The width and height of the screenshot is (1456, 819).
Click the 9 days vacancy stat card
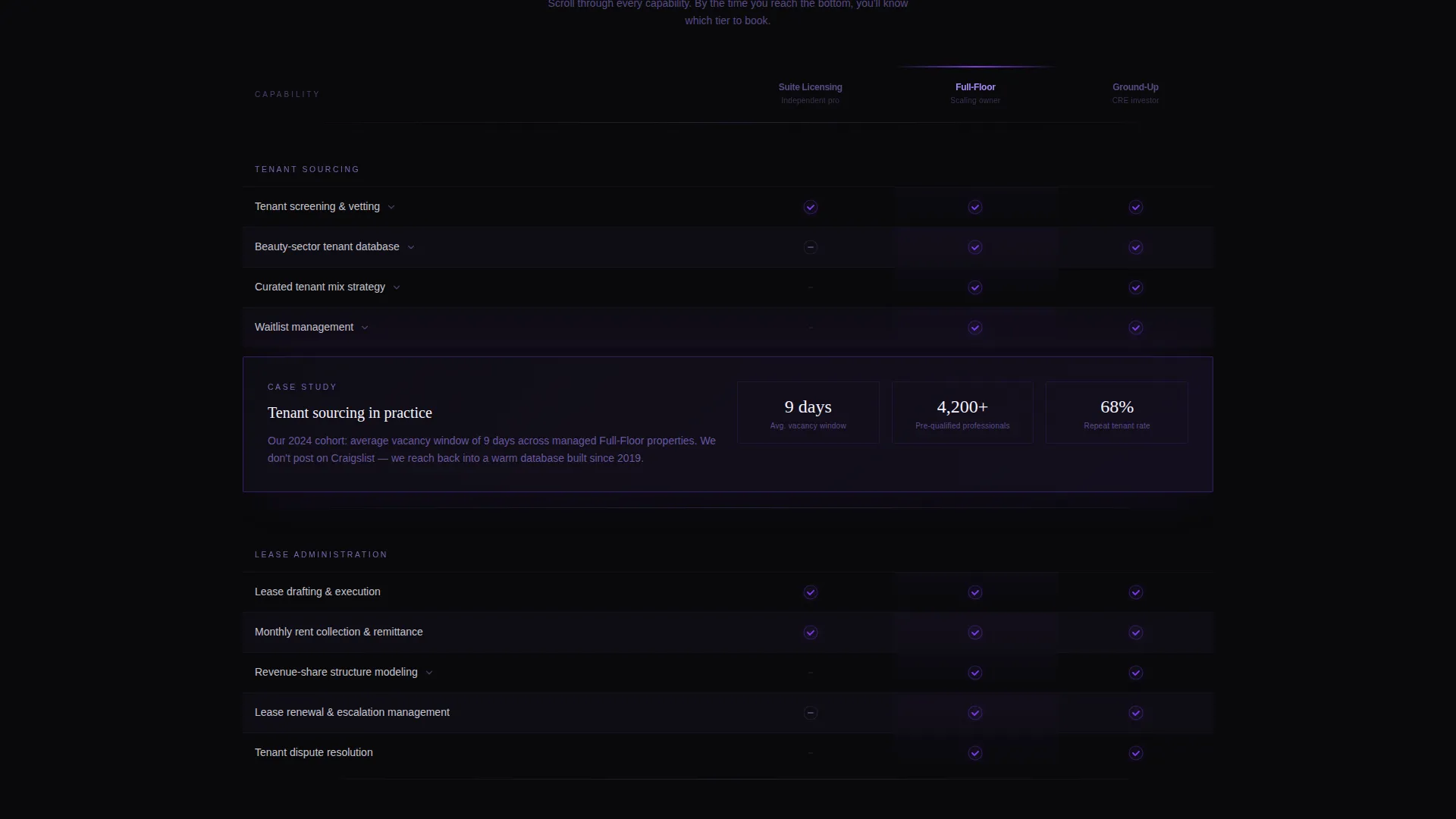tap(808, 413)
